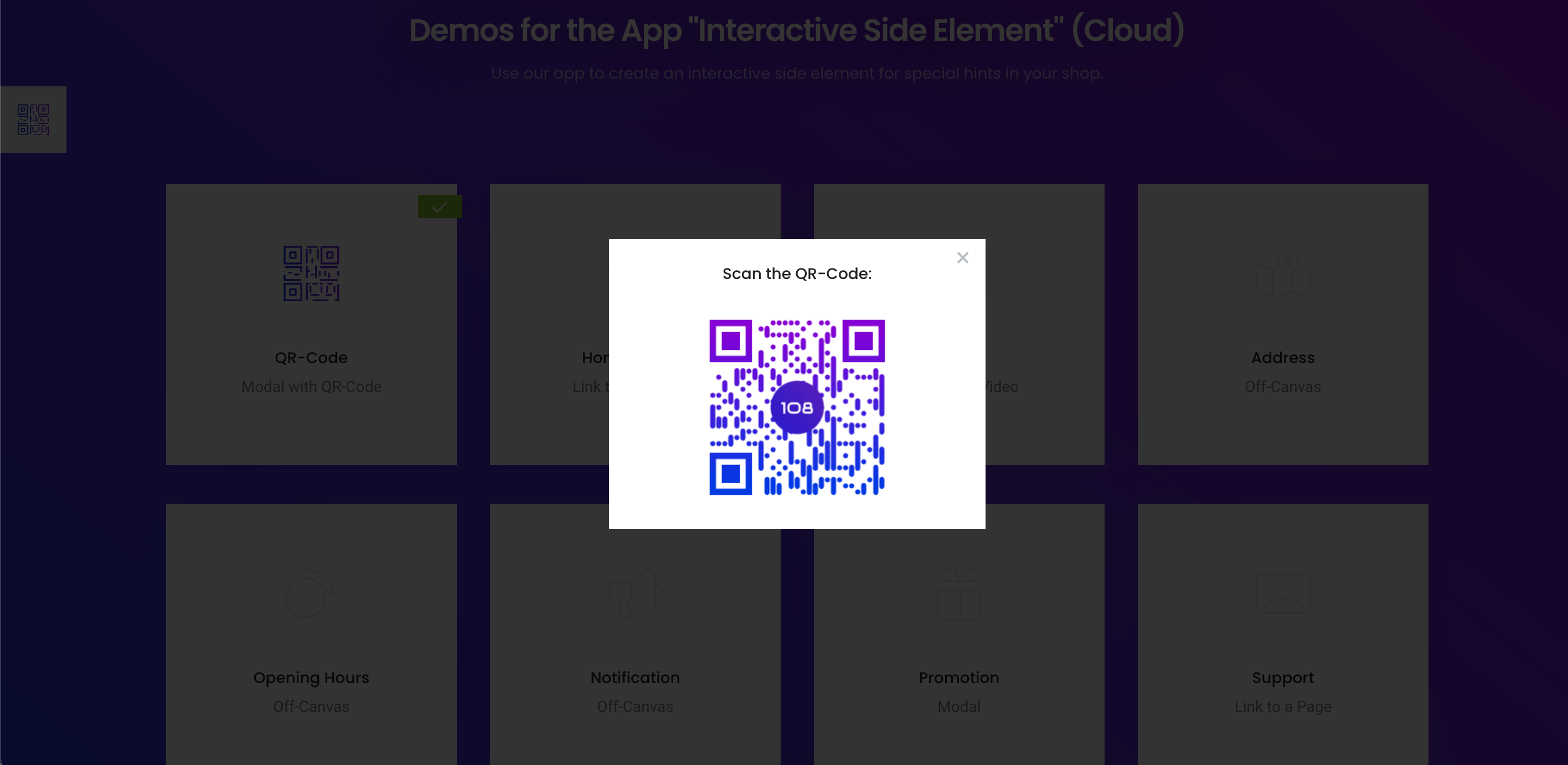1568x765 pixels.
Task: Click the Address map pin icon
Action: [x=1282, y=273]
